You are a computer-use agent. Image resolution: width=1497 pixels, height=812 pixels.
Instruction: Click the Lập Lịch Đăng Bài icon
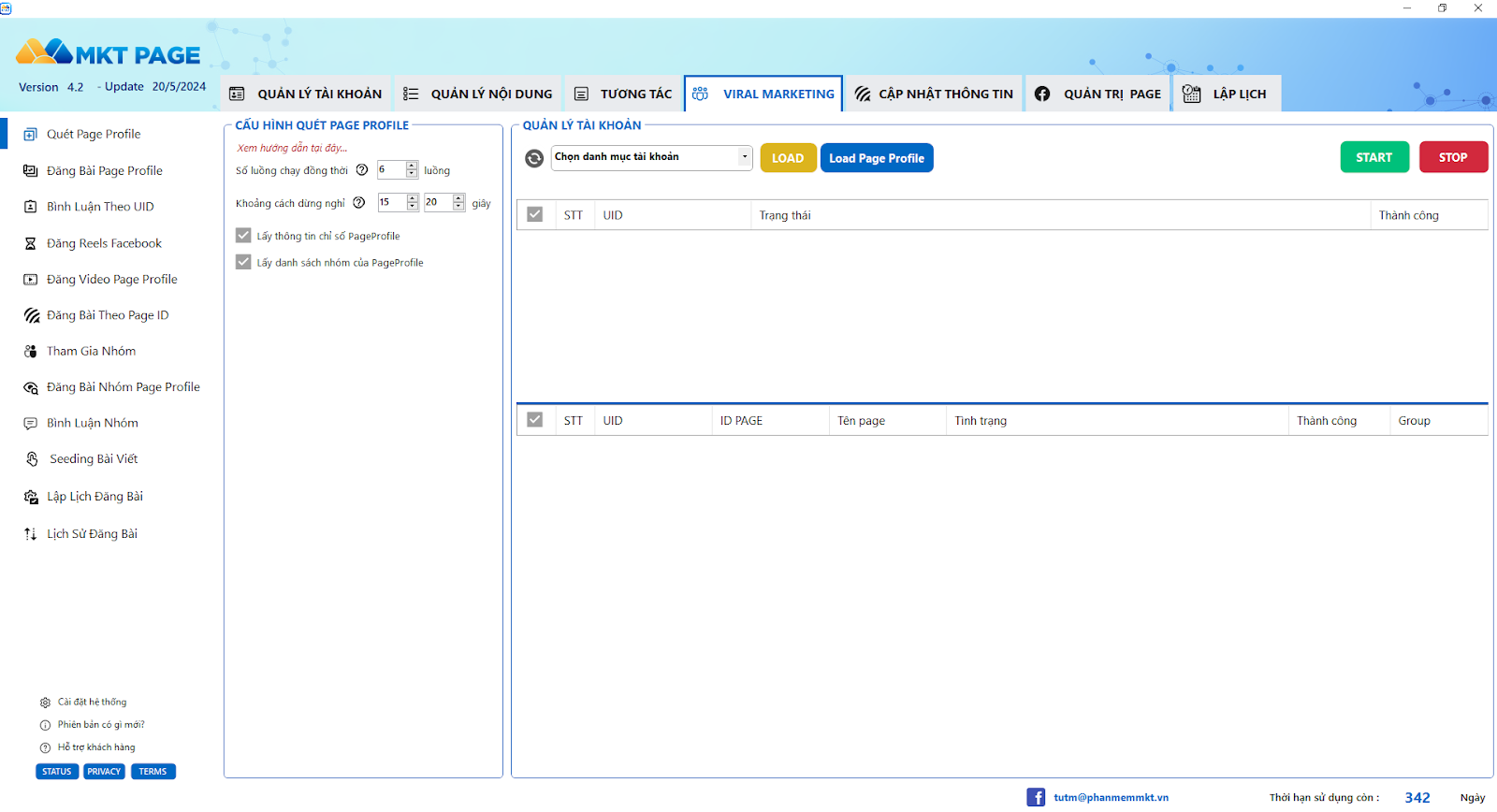point(31,497)
